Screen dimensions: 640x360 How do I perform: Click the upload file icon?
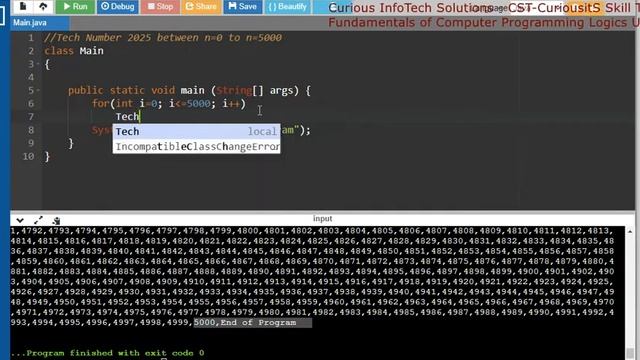(x=43, y=6)
